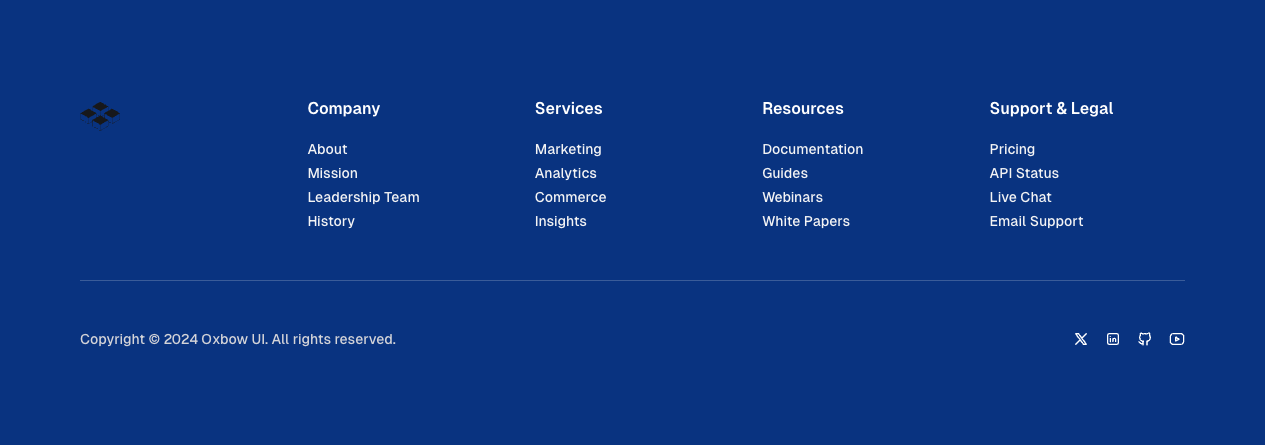Visit the Leadership Team link
The image size is (1265, 445).
[x=363, y=197]
